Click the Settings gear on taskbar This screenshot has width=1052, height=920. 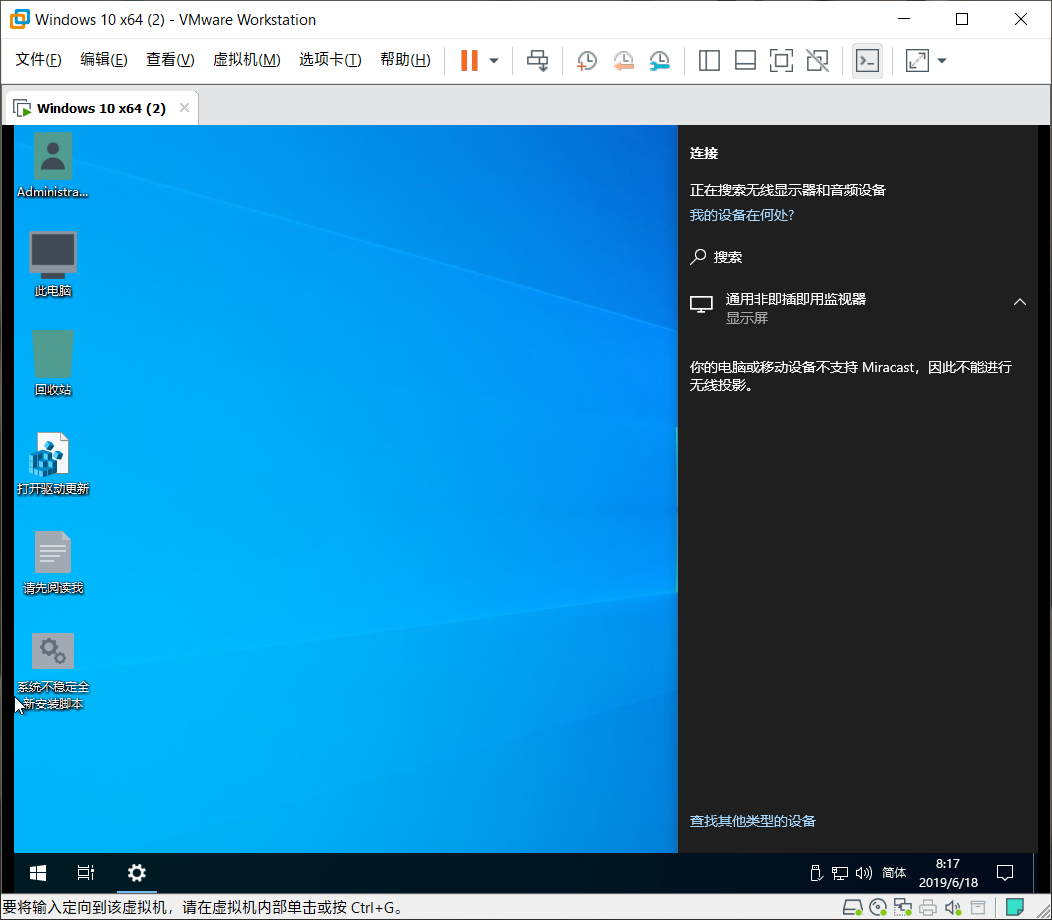click(137, 873)
